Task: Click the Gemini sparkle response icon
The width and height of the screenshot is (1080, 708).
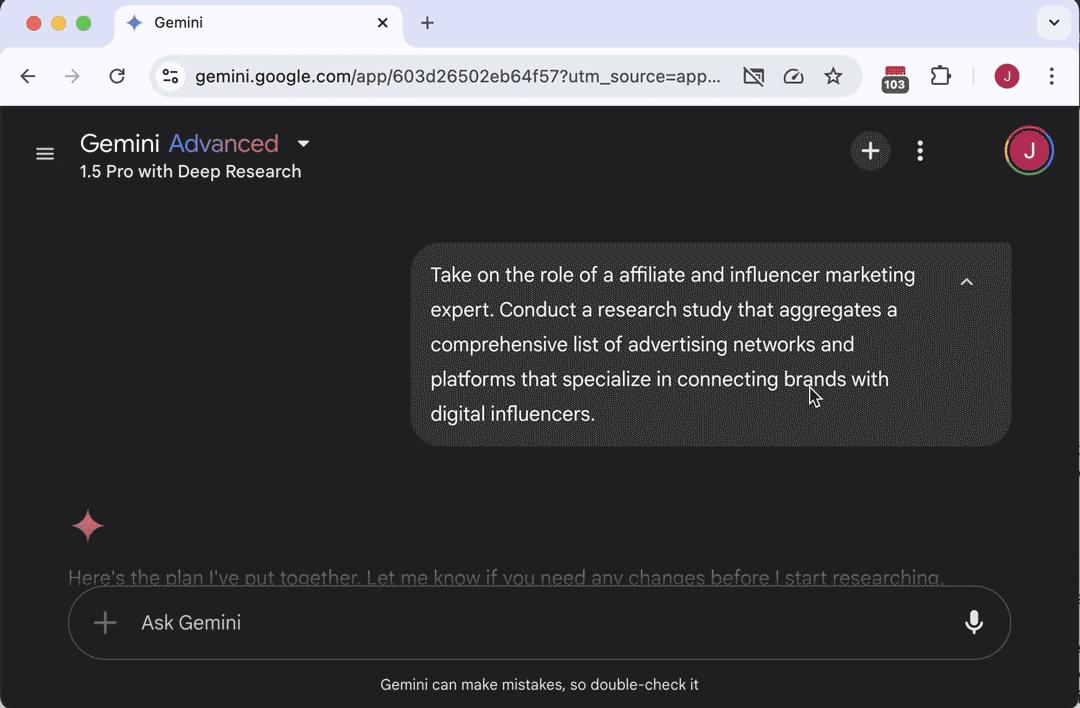Action: click(87, 526)
